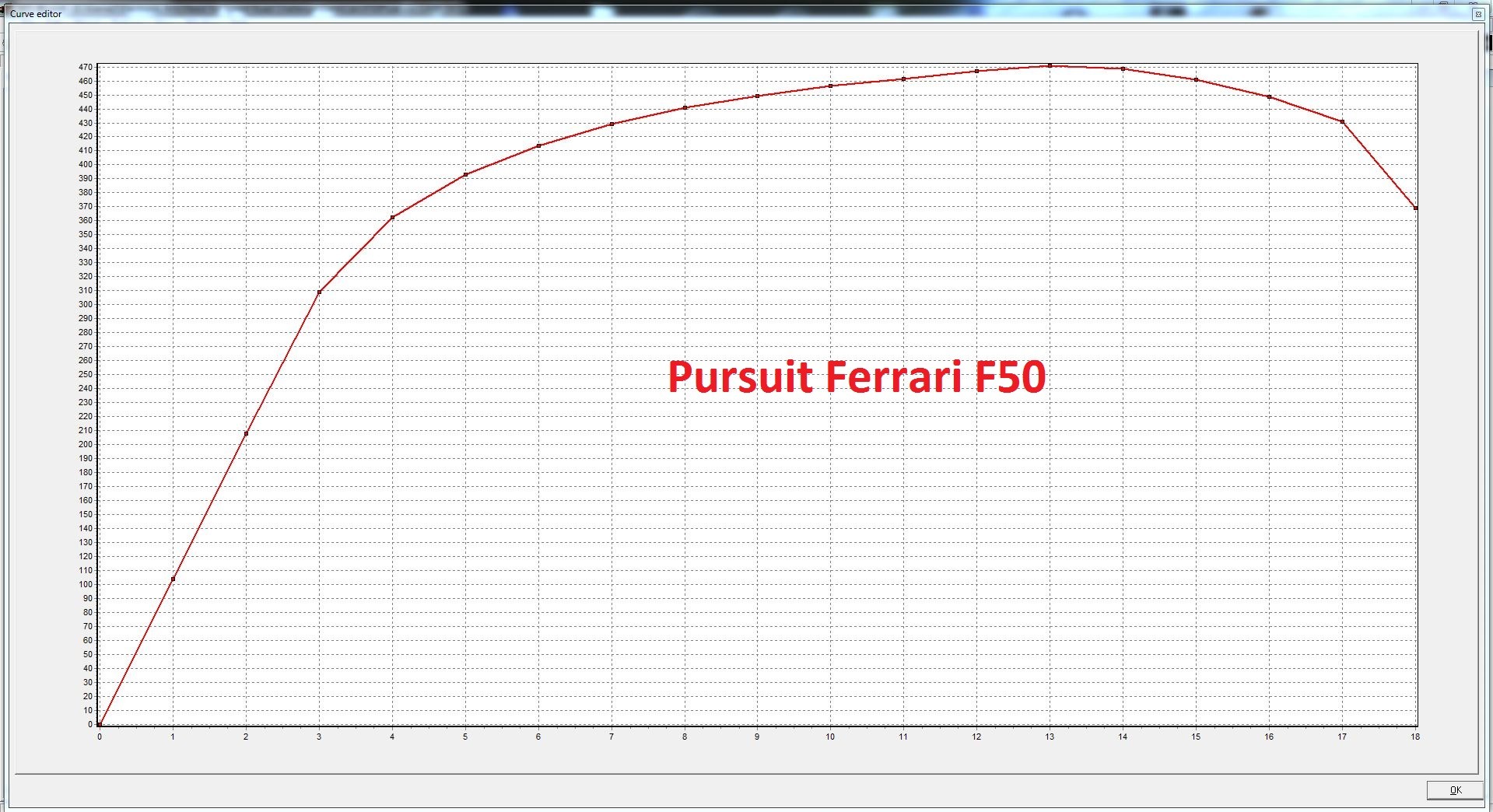Click the OK button
1493x812 pixels.
coord(1454,790)
